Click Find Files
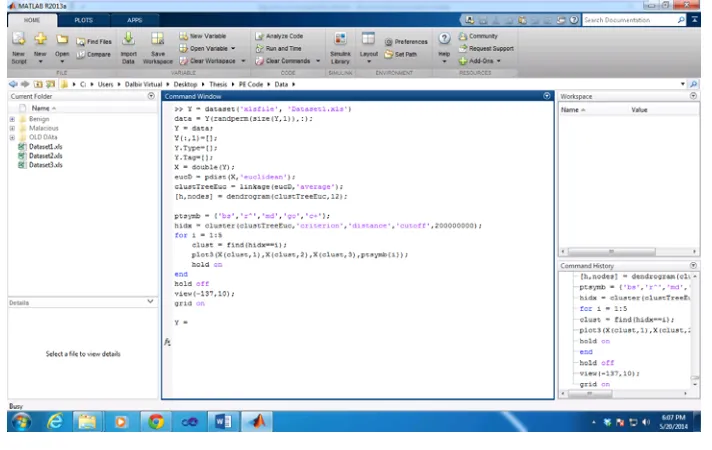The height and width of the screenshot is (450, 712). click(94, 41)
